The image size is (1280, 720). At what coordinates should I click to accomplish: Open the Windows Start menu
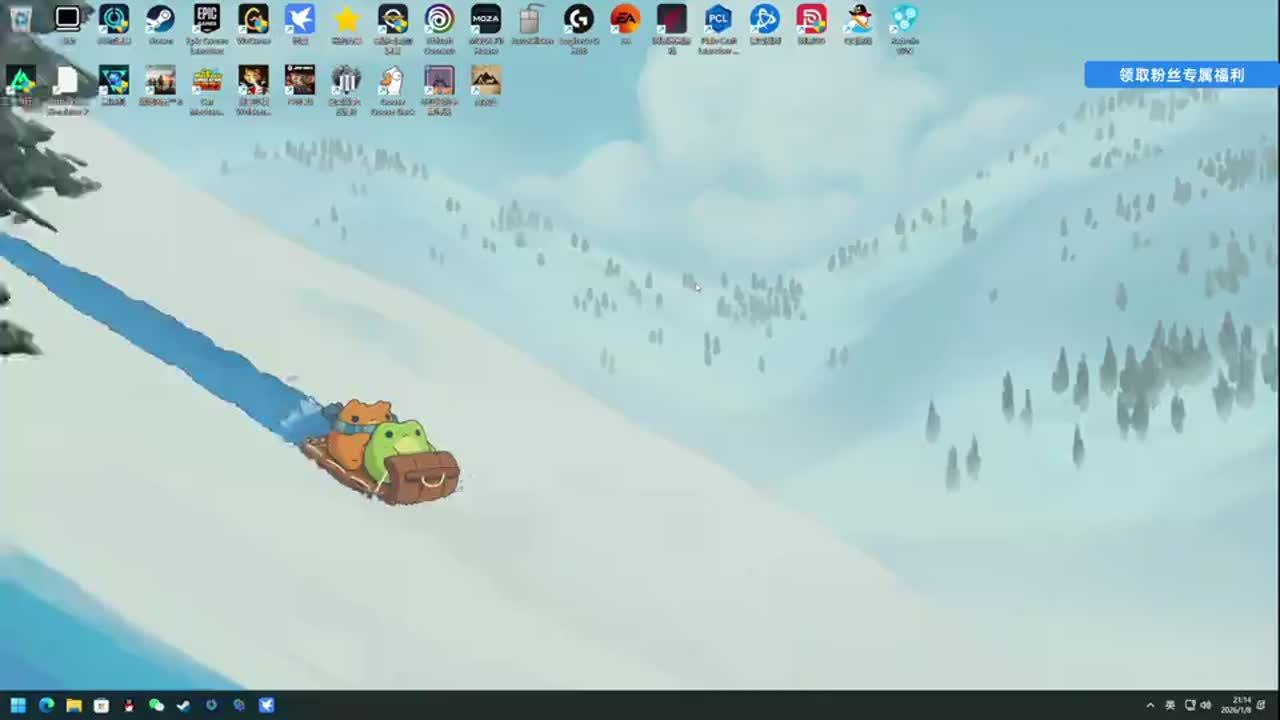(18, 705)
